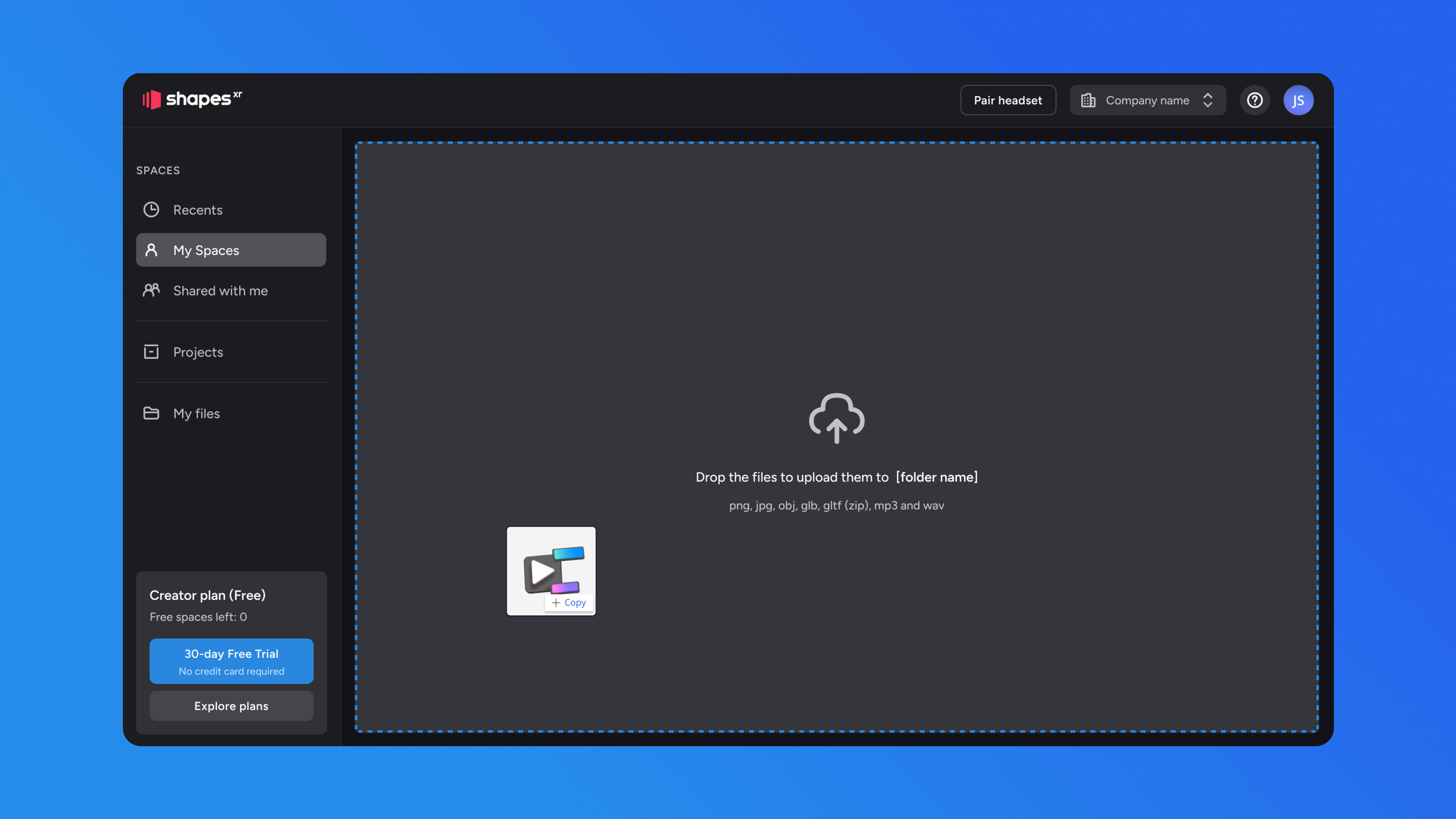Click the dragged file thumbnail
1456x819 pixels.
(551, 571)
